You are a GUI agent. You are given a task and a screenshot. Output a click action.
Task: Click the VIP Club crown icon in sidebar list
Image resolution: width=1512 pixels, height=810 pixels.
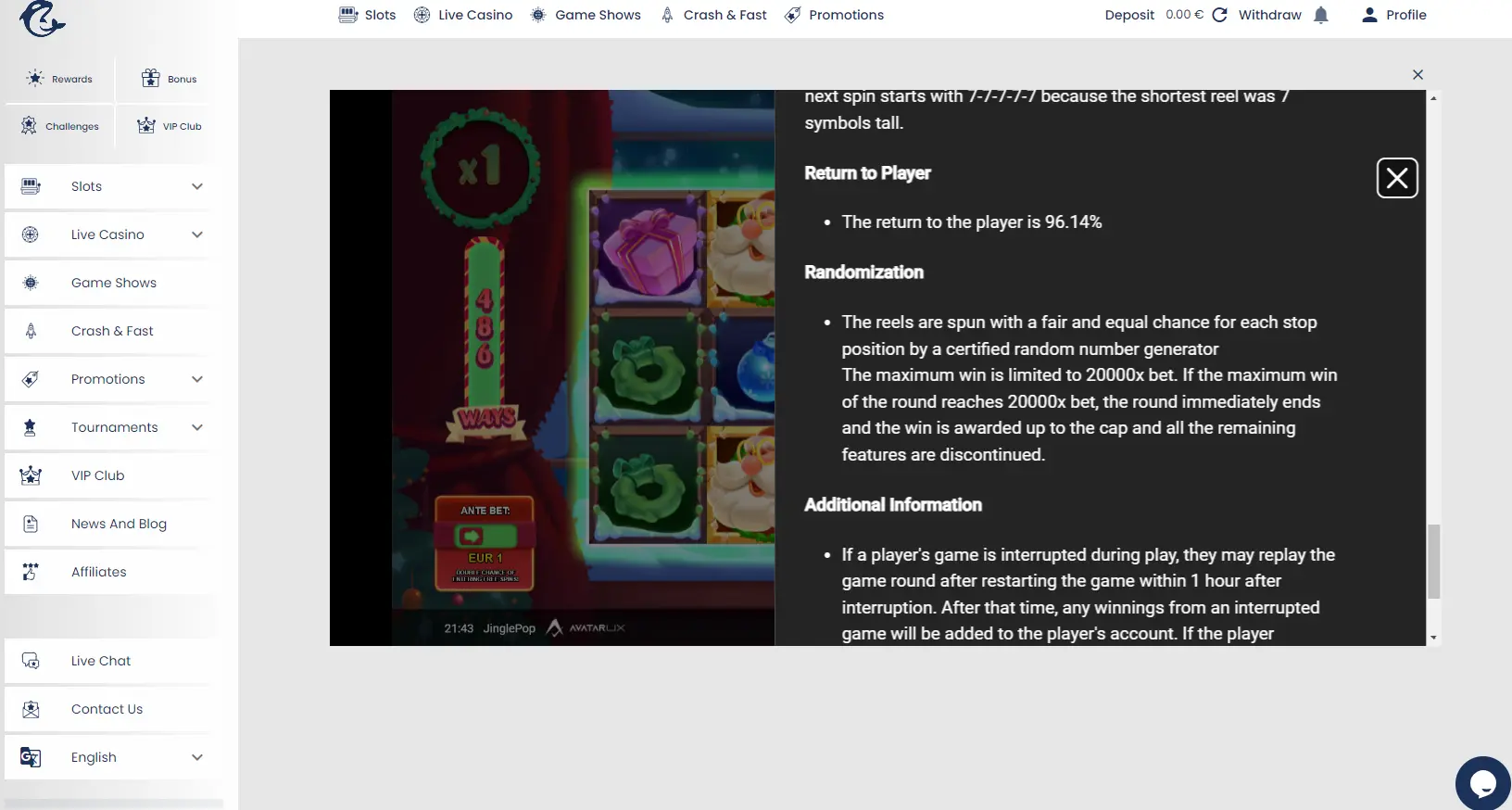click(x=31, y=475)
